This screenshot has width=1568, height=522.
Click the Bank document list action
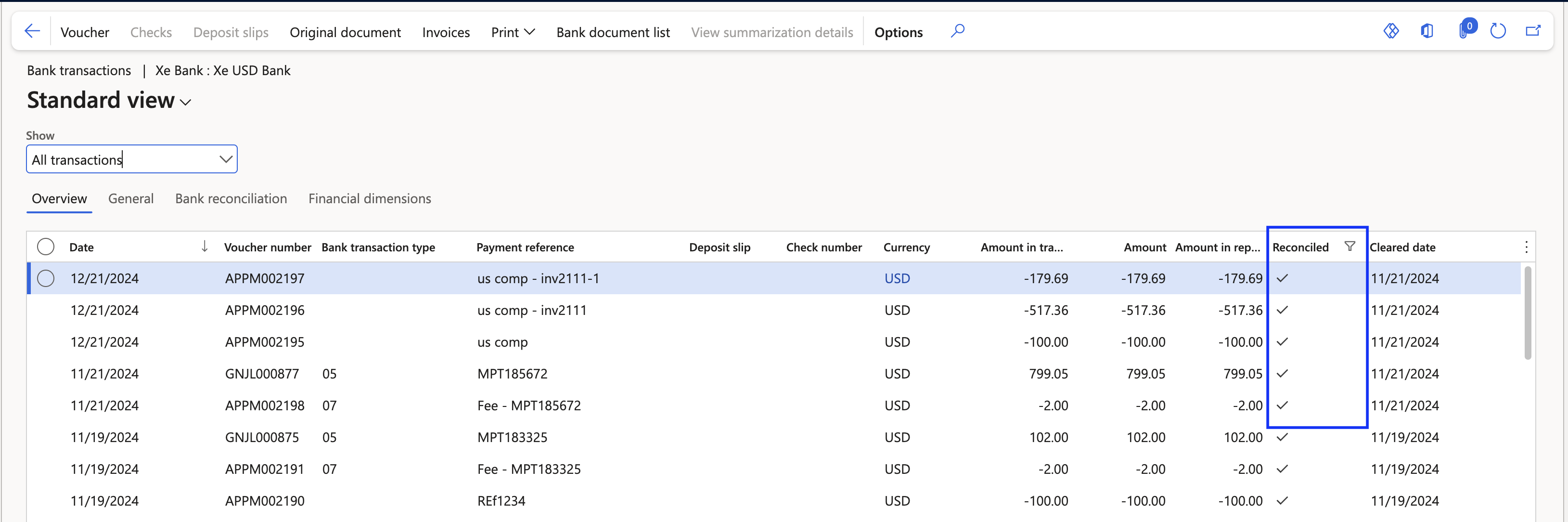click(x=613, y=32)
